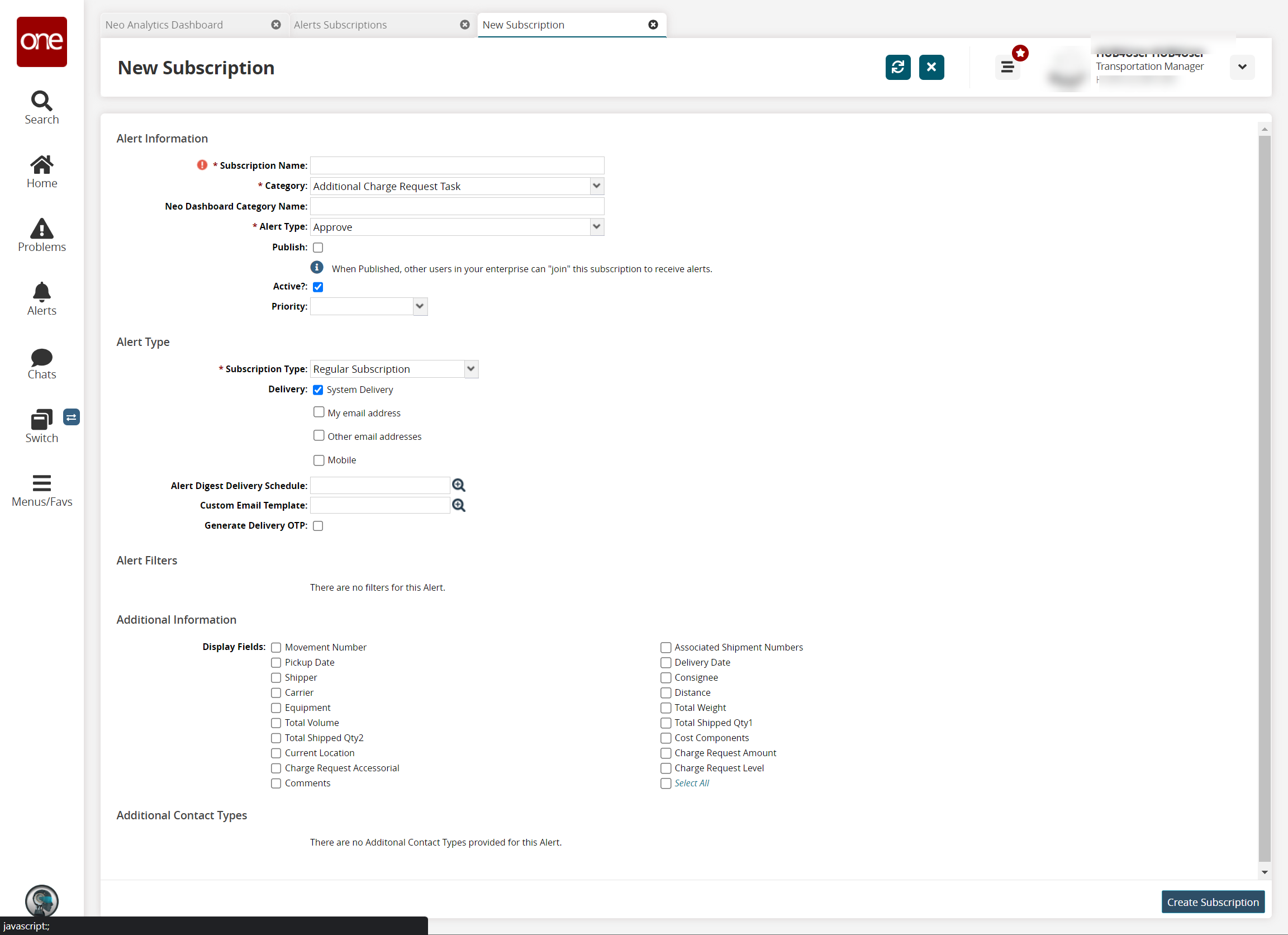The width and height of the screenshot is (1288, 935).
Task: Open lookup for Custom Email Template
Action: click(458, 505)
